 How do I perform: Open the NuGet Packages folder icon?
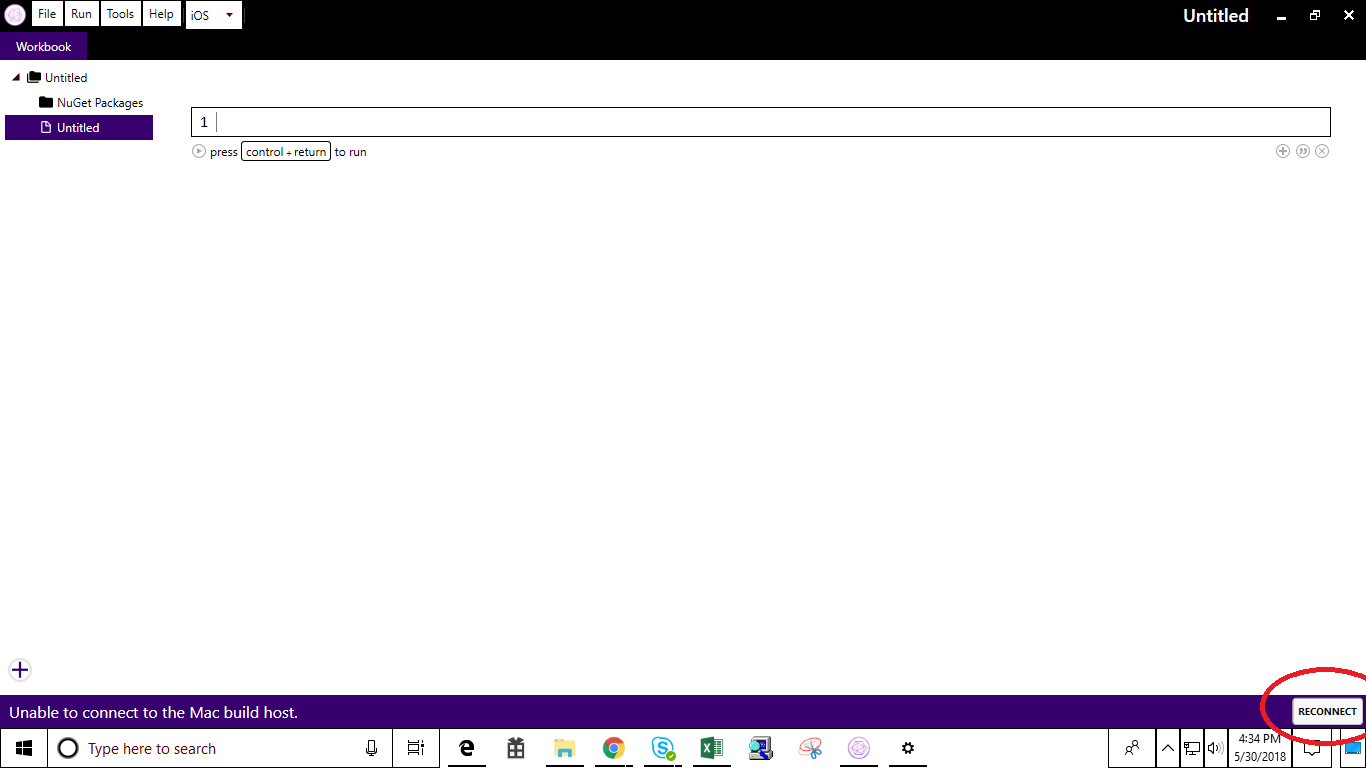click(44, 102)
